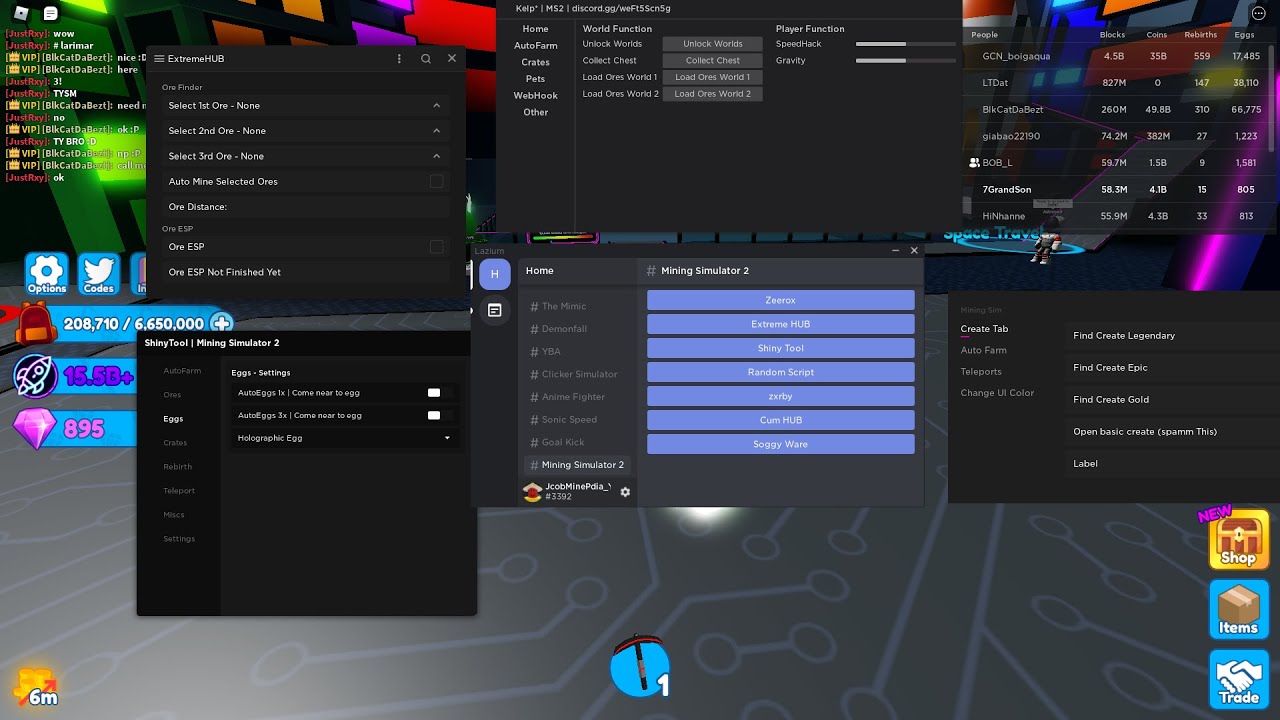Open the Holographic Egg dropdown

click(344, 438)
